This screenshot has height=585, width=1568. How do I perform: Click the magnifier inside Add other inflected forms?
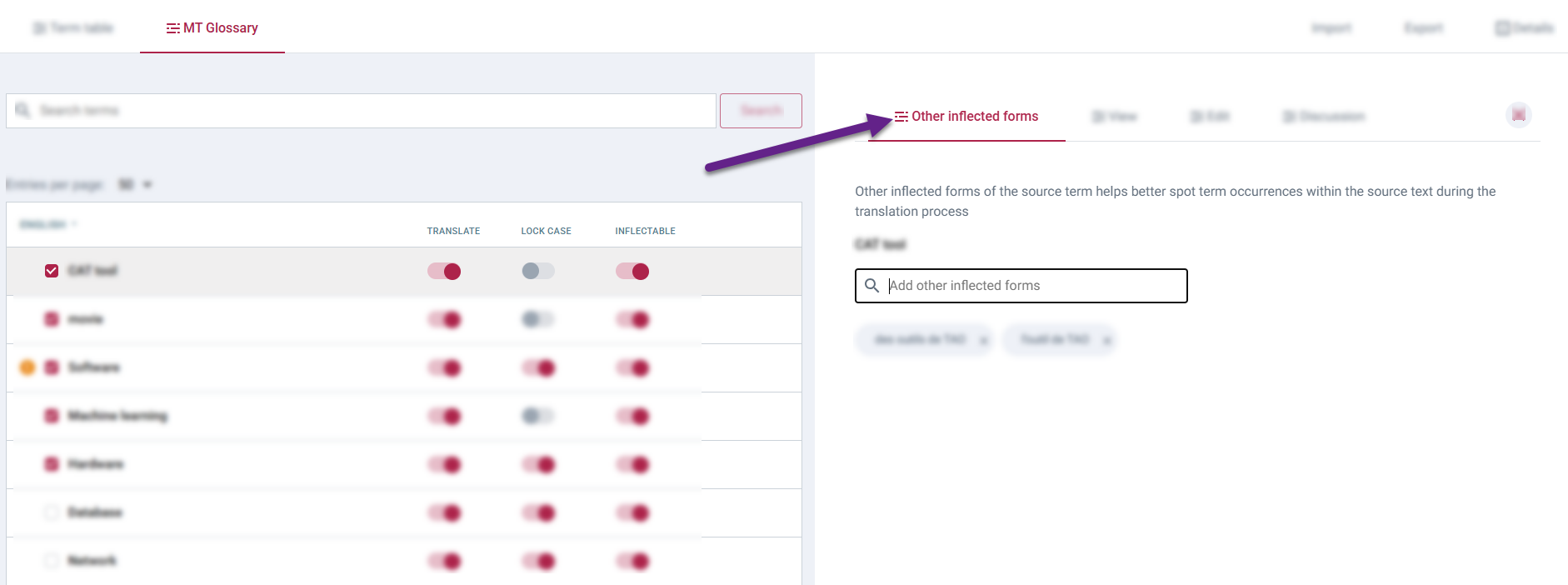pyautogui.click(x=871, y=285)
